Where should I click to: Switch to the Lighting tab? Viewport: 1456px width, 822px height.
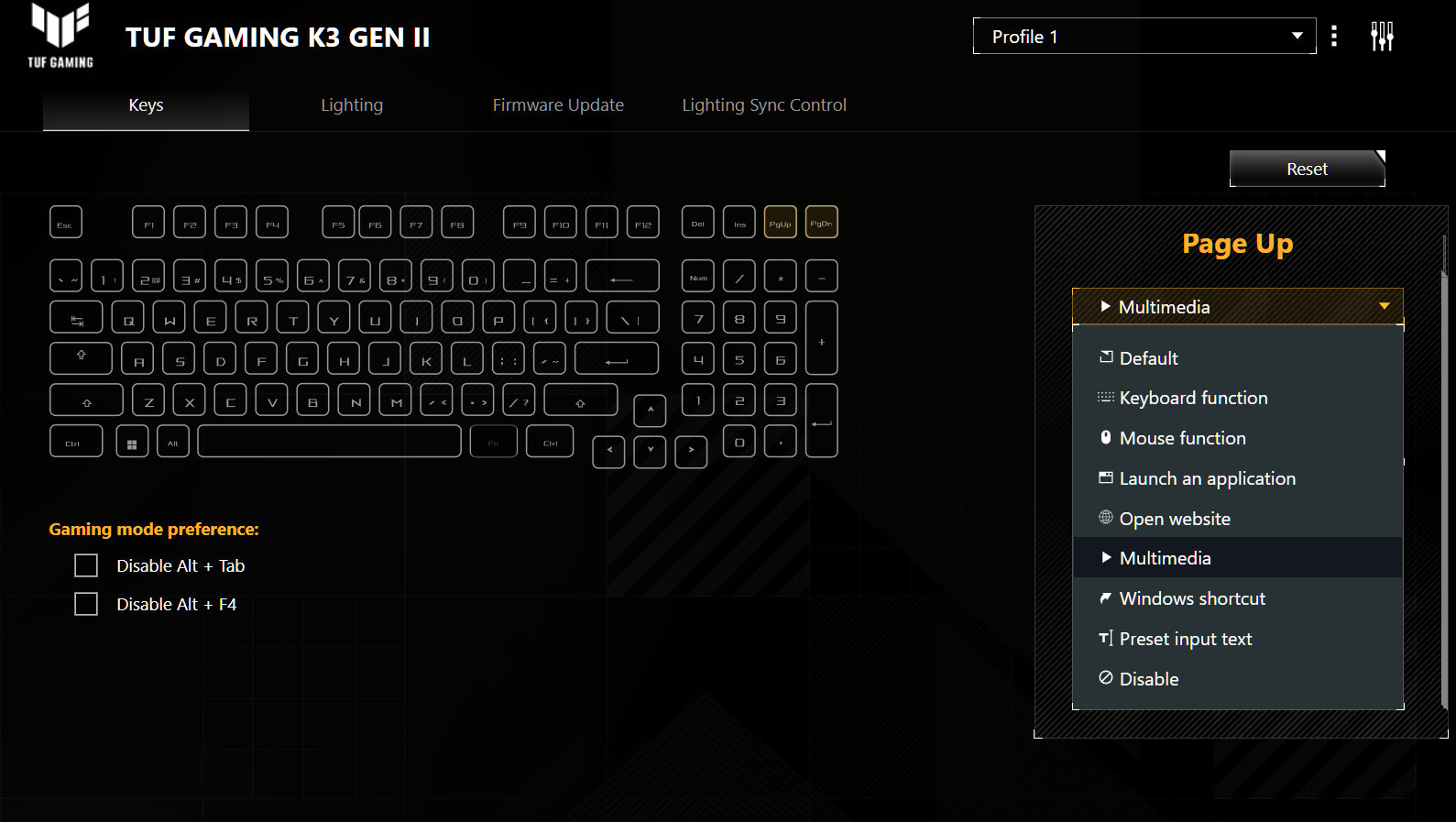(352, 105)
